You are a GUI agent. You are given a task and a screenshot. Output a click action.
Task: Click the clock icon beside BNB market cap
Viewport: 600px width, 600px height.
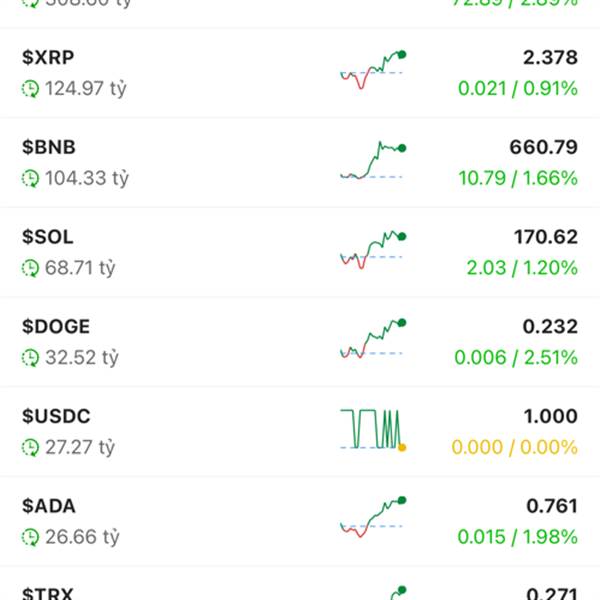point(30,178)
